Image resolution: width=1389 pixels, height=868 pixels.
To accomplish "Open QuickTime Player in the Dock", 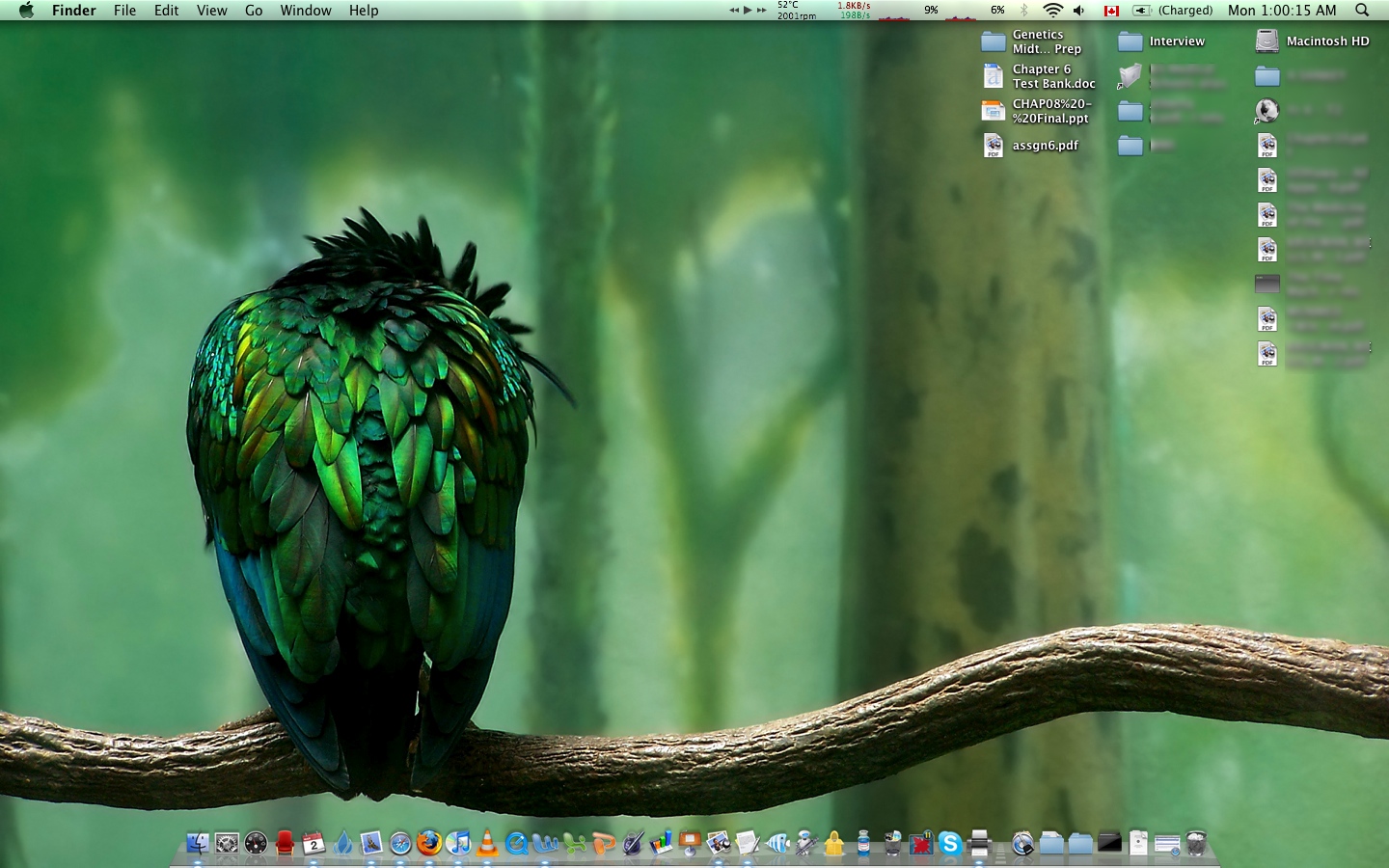I will tap(517, 843).
